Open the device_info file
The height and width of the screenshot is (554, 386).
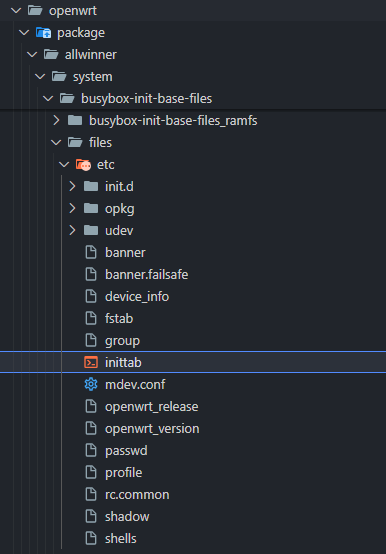click(137, 296)
